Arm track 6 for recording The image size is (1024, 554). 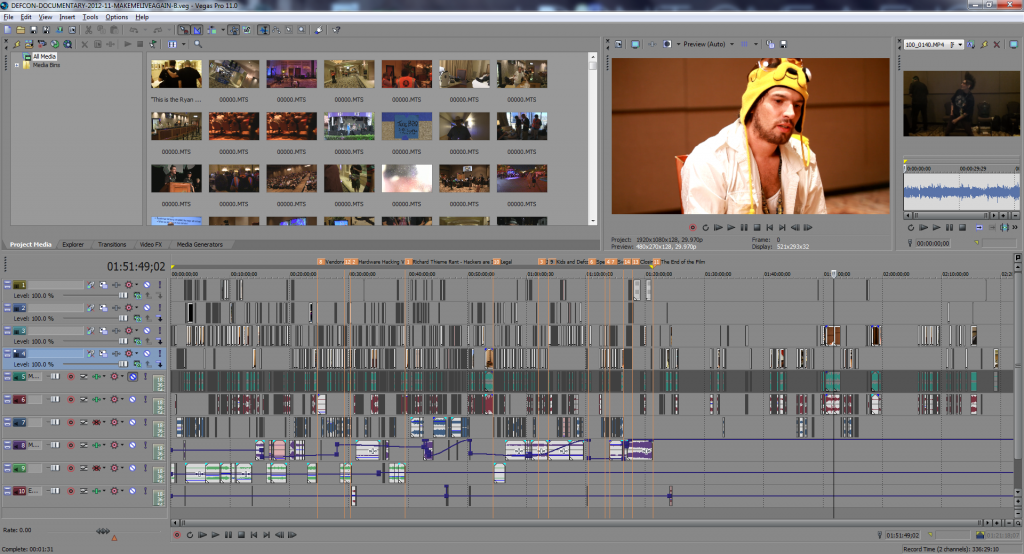[71, 400]
